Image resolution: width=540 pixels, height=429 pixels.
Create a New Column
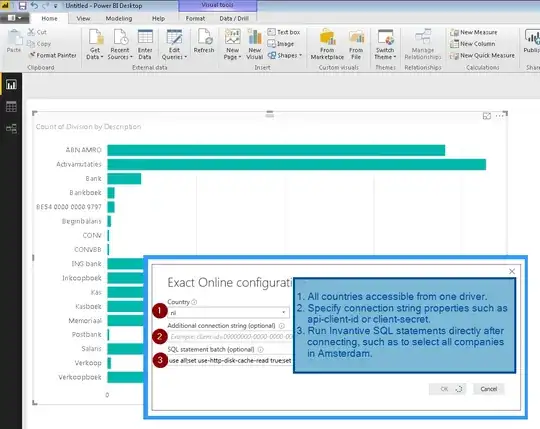[x=472, y=44]
